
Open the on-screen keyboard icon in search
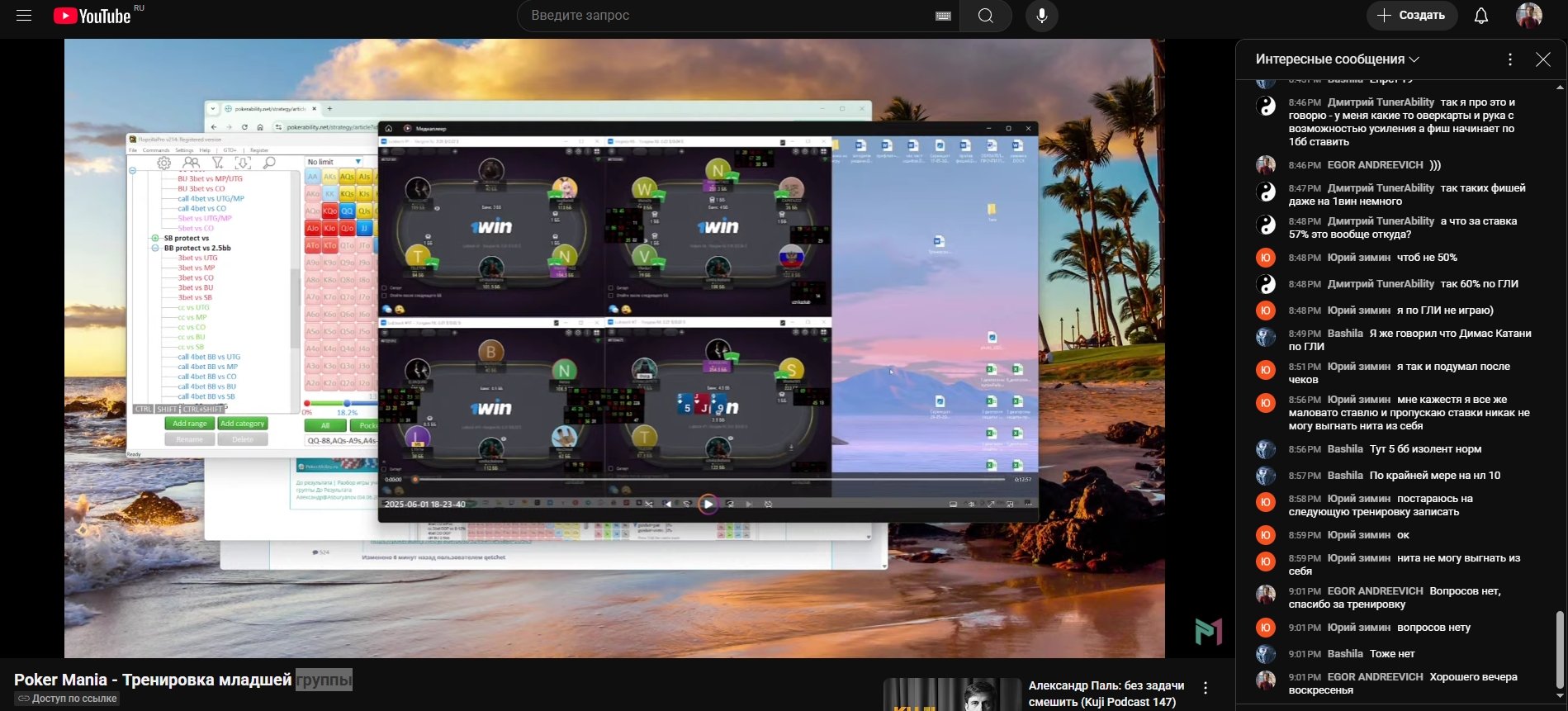click(943, 16)
